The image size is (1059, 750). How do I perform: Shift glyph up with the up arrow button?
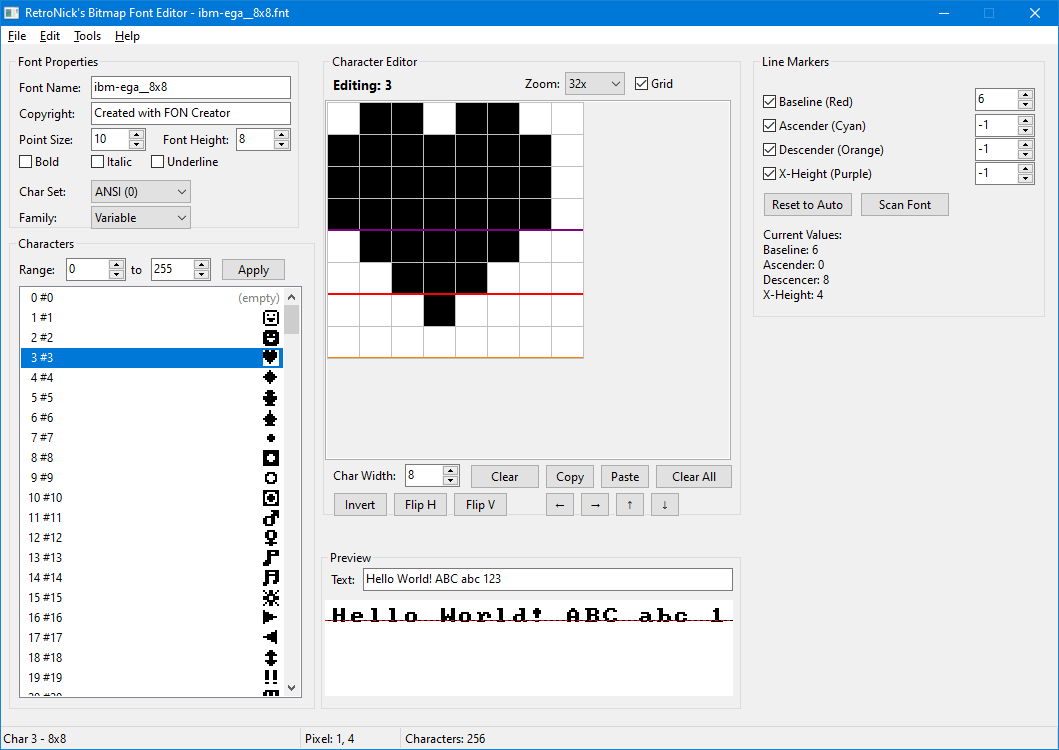pos(630,505)
